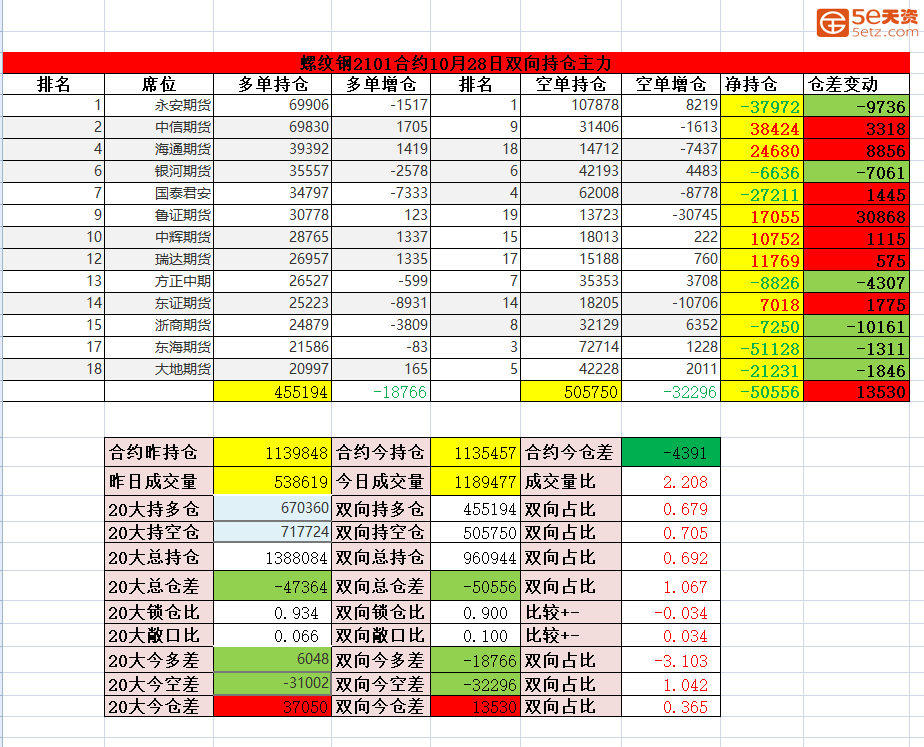This screenshot has width=924, height=747.
Task: Select the 海通期货 seat cell
Action: tap(159, 149)
